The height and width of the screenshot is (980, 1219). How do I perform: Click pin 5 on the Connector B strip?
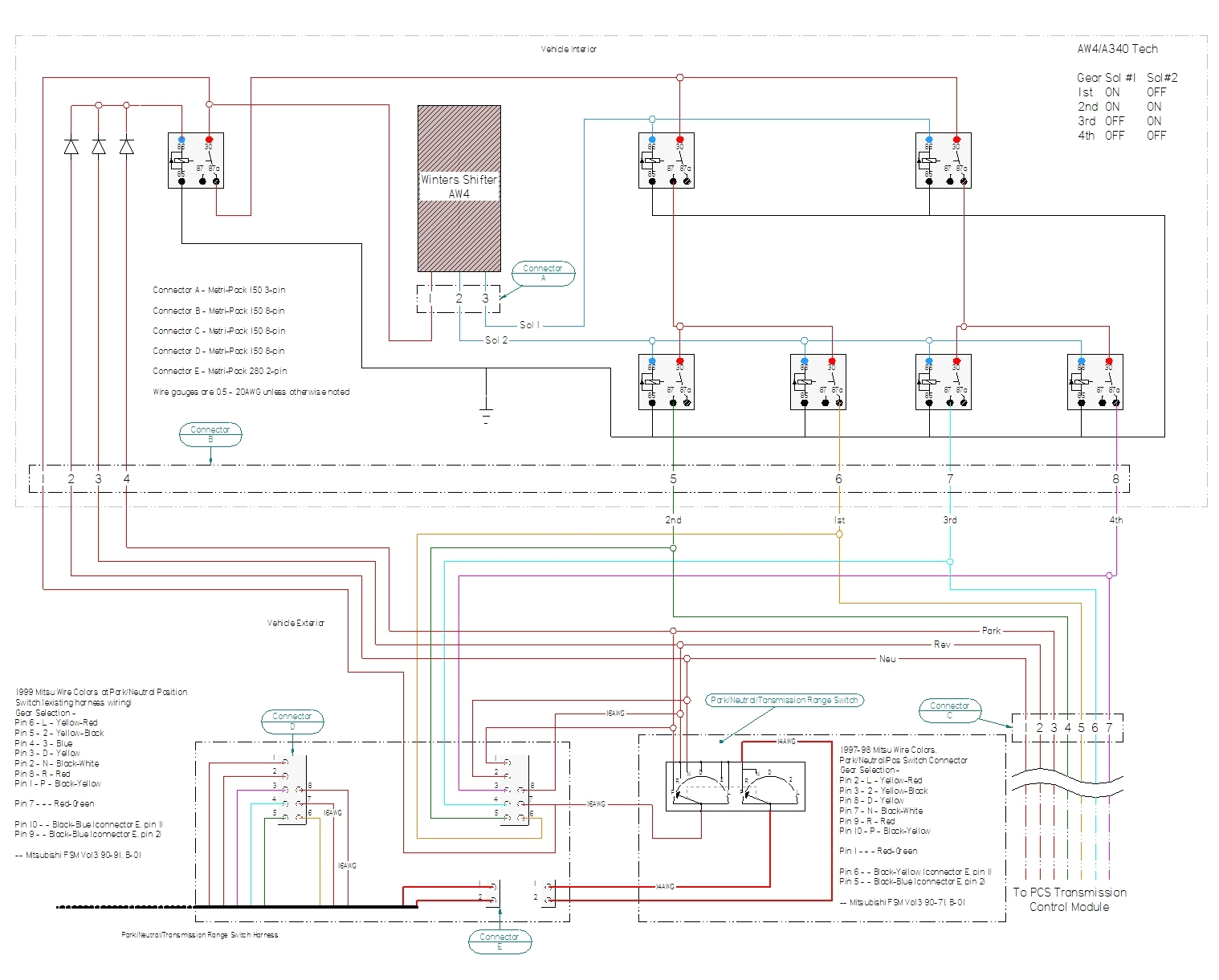[673, 478]
